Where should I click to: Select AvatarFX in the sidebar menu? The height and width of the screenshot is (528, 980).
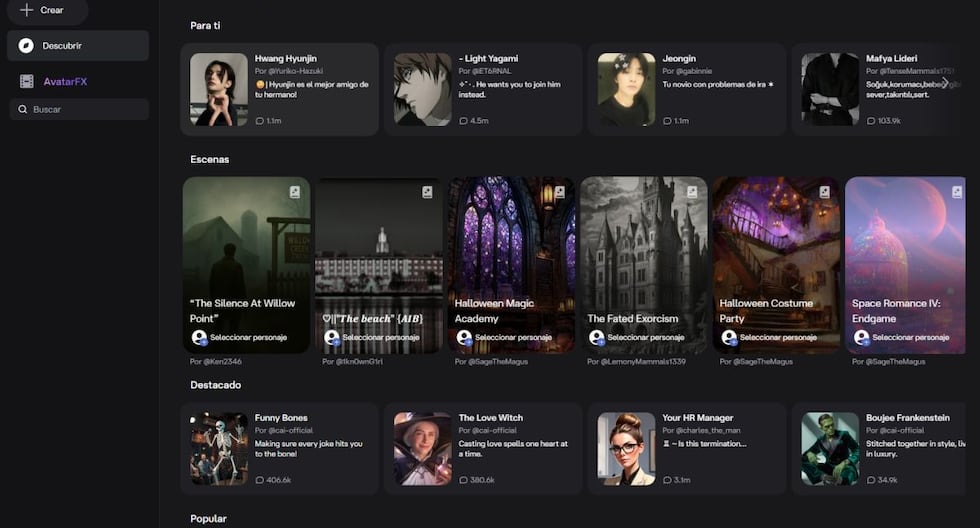click(65, 81)
